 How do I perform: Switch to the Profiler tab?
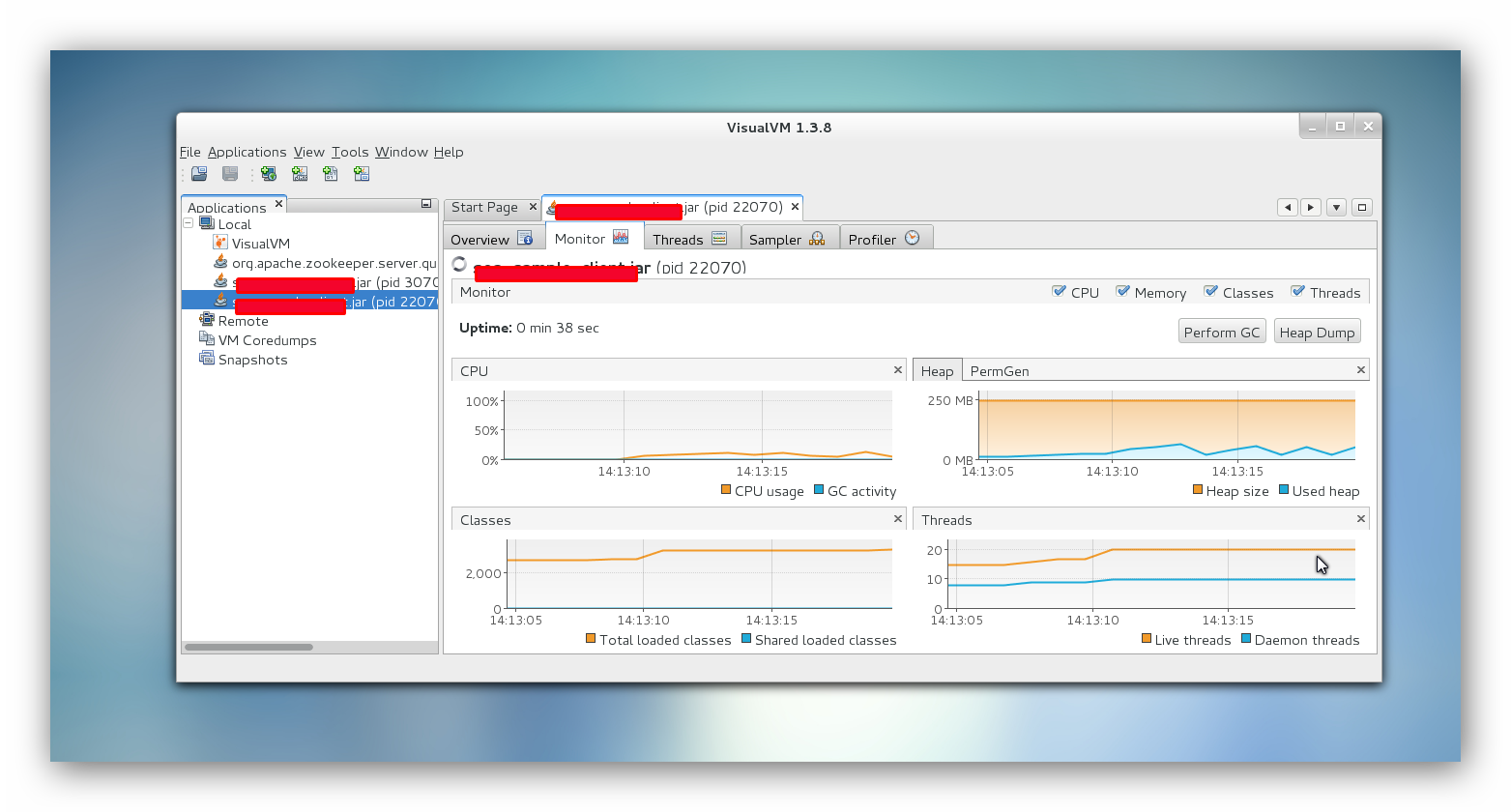point(886,238)
